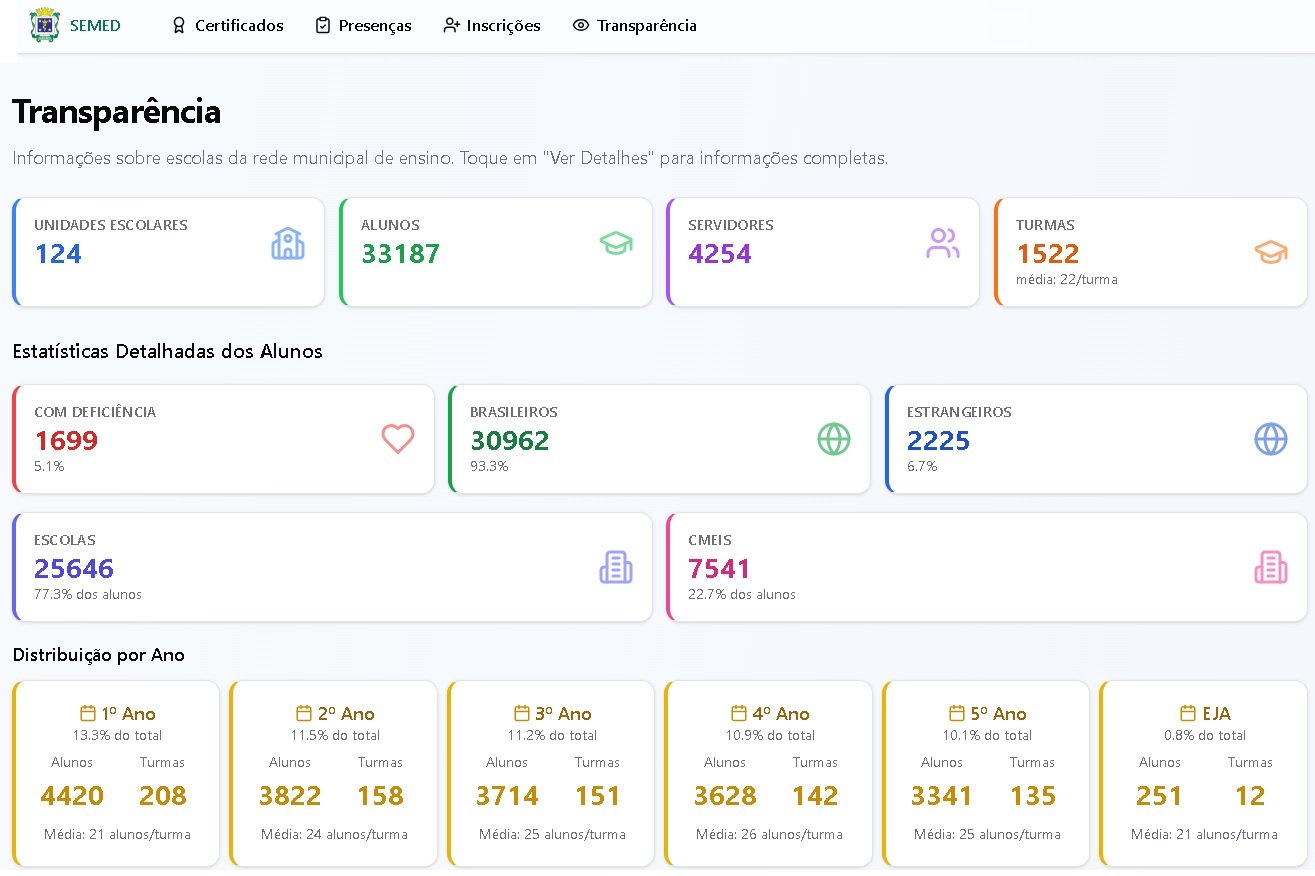Click the 33187 Alunos total value
This screenshot has width=1315, height=876.
click(400, 253)
